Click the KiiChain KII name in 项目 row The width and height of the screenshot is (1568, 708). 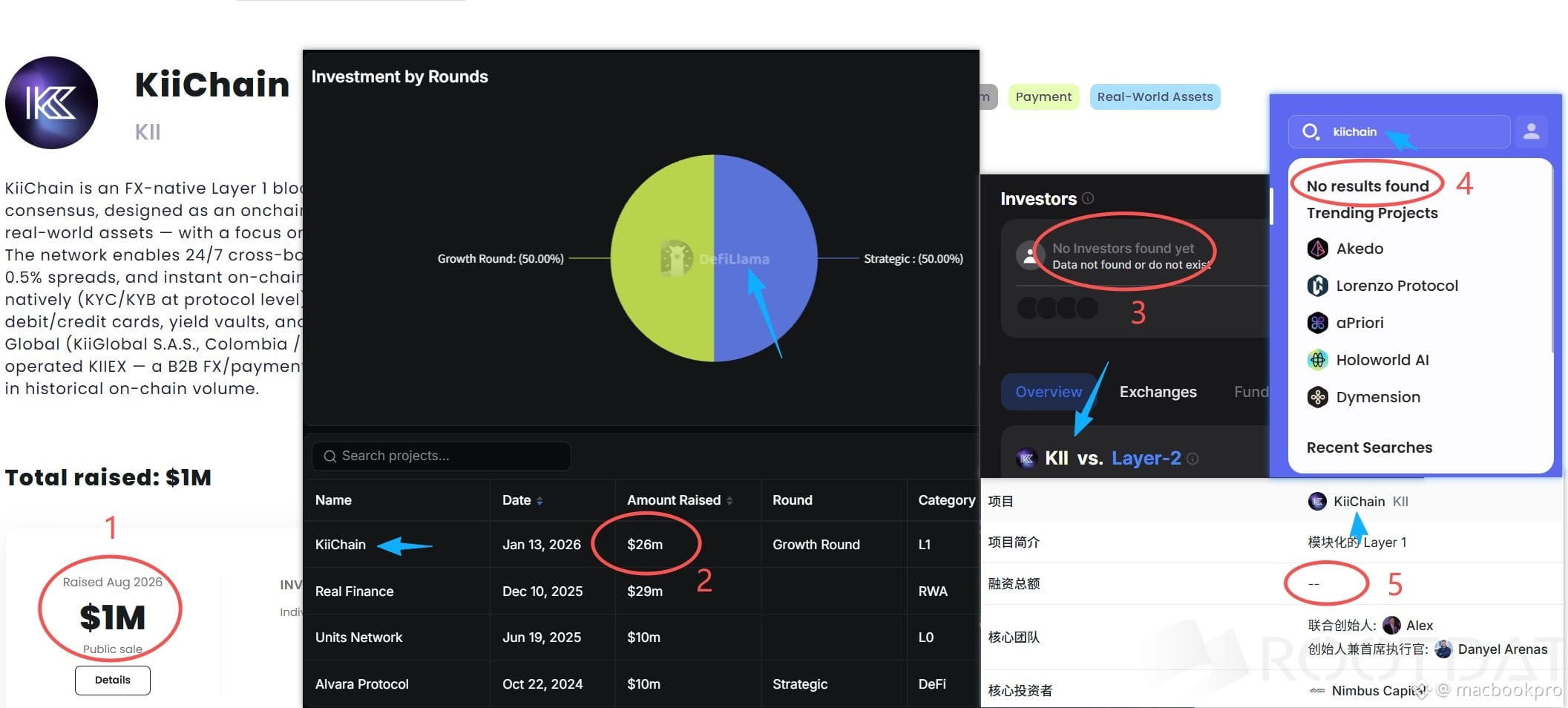pos(1371,502)
